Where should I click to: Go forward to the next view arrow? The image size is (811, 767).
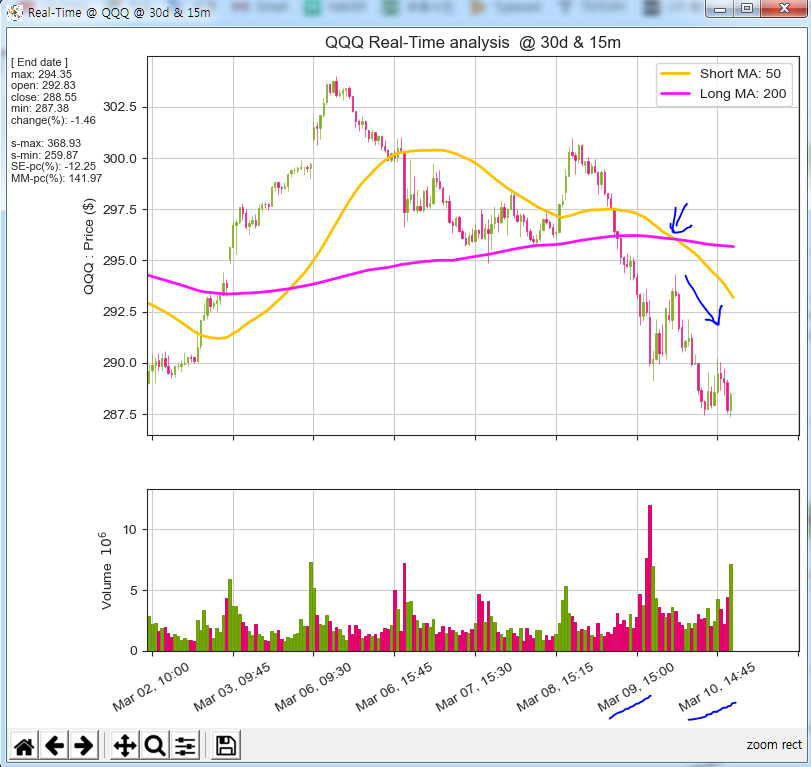click(x=84, y=745)
